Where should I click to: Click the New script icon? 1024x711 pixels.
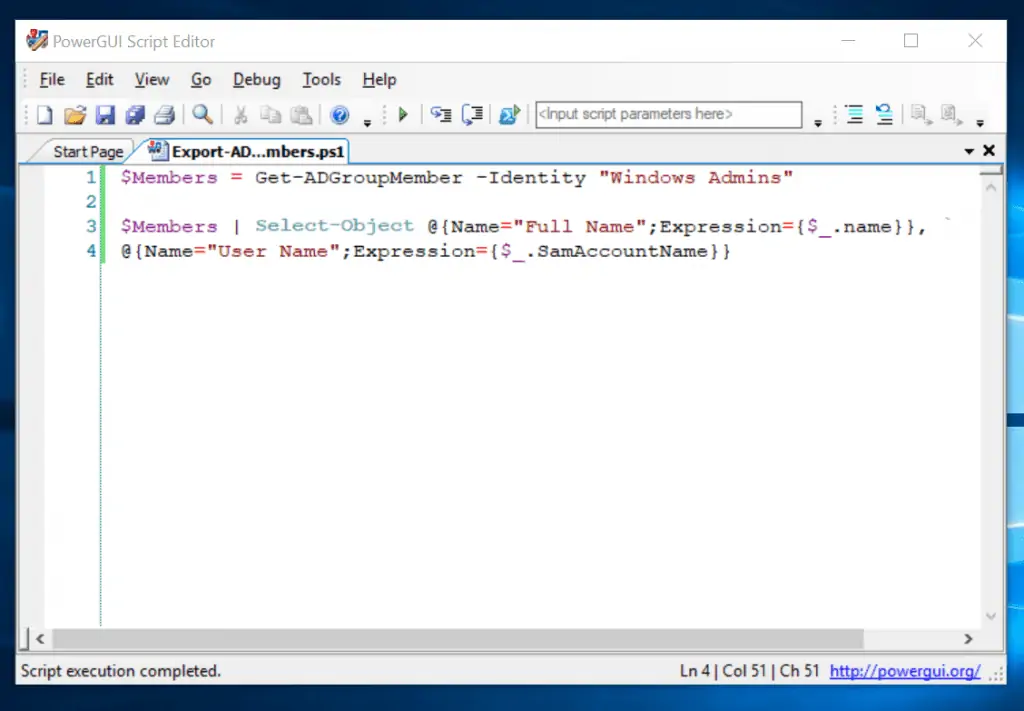click(x=44, y=115)
